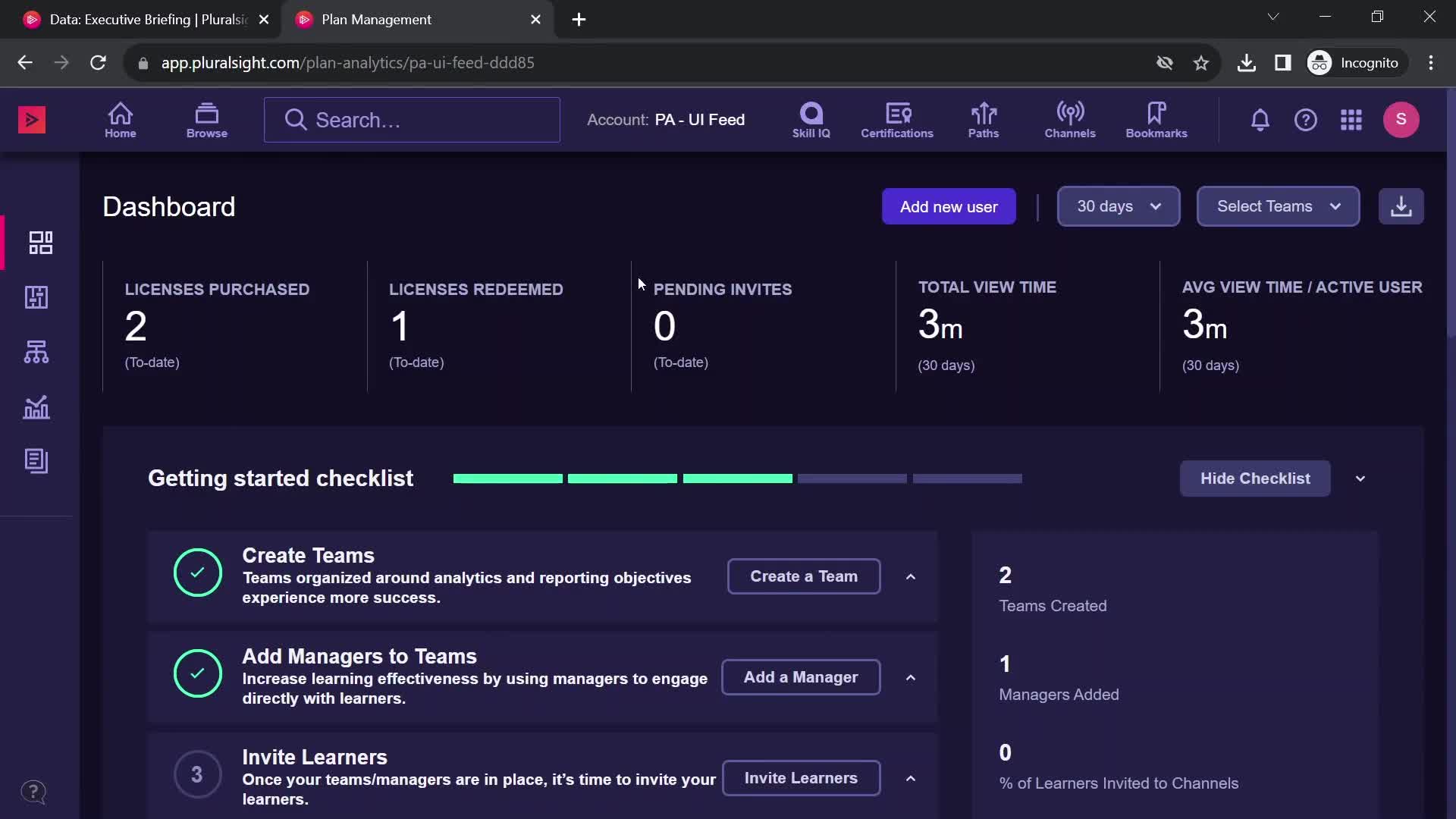Click tracking protection eye icon in address bar
The height and width of the screenshot is (819, 1456).
(x=1164, y=63)
